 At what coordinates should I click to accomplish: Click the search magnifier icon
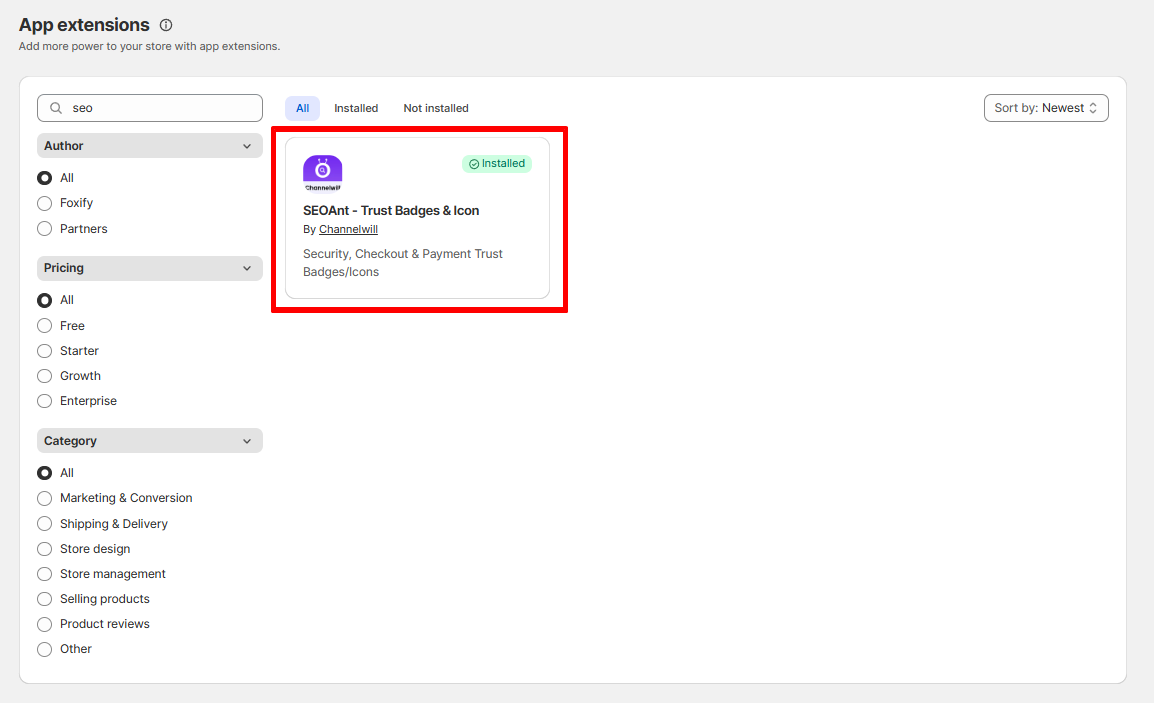56,108
